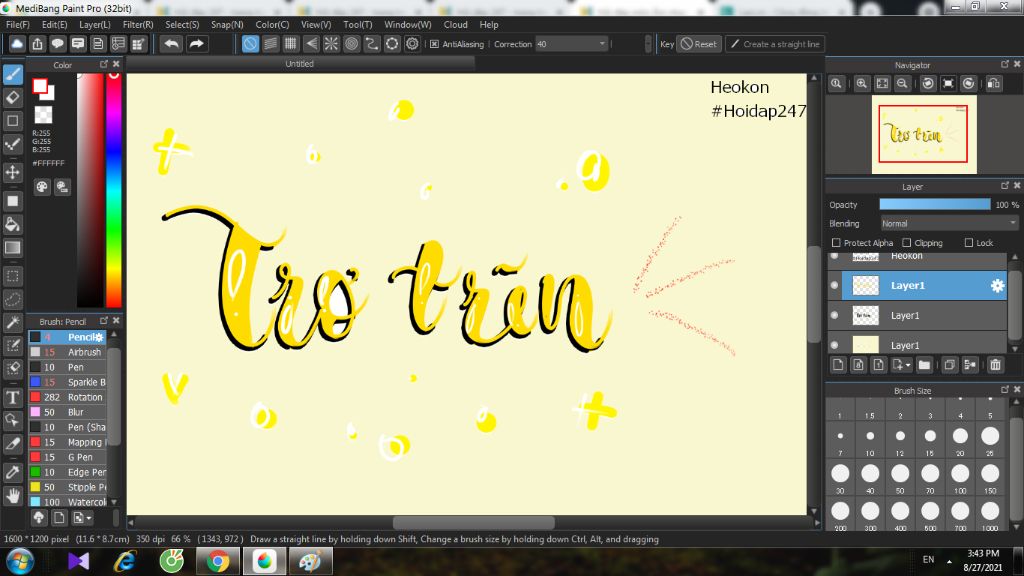
Task: Hide the cream background Layer1
Action: [x=835, y=345]
